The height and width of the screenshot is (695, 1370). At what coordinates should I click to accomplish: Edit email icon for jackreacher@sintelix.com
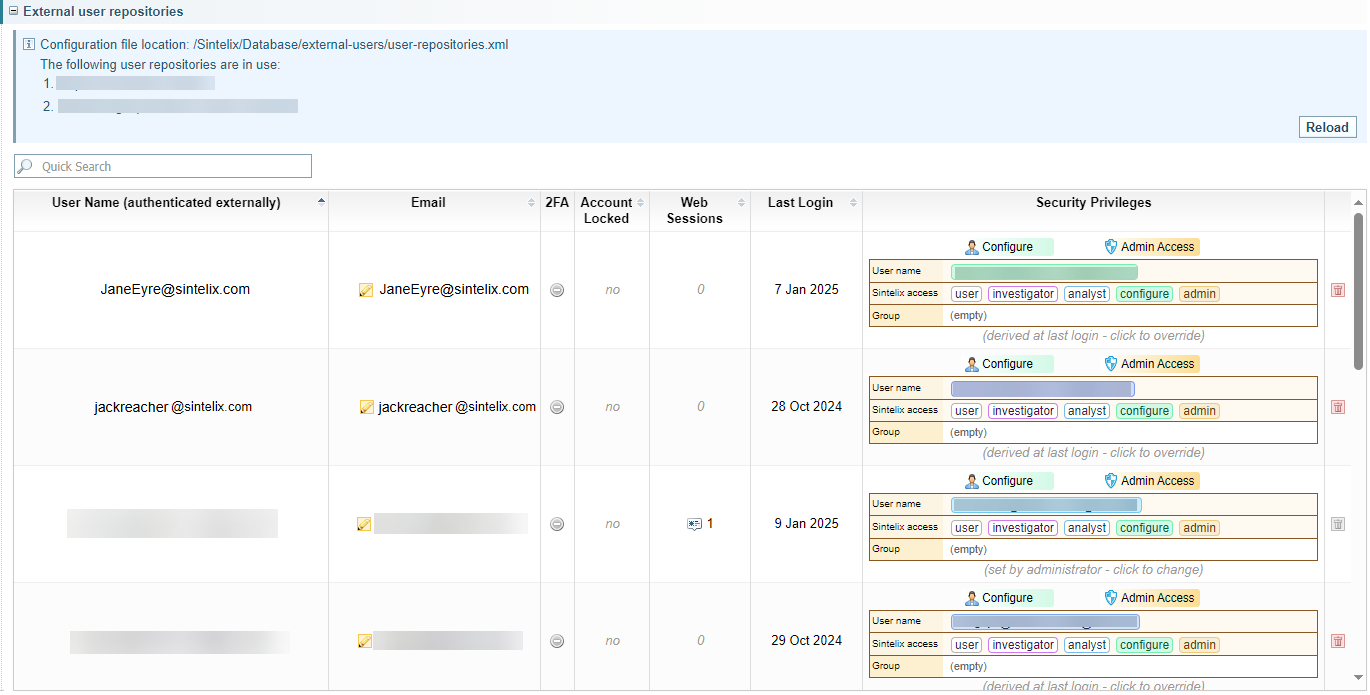tap(366, 407)
